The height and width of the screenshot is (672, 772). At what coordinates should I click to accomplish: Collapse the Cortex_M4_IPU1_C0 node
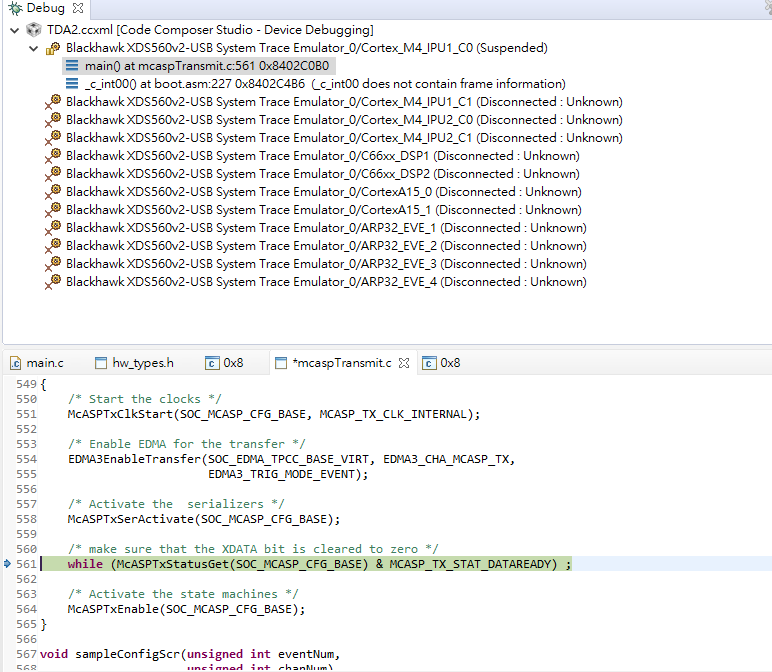pyautogui.click(x=33, y=49)
